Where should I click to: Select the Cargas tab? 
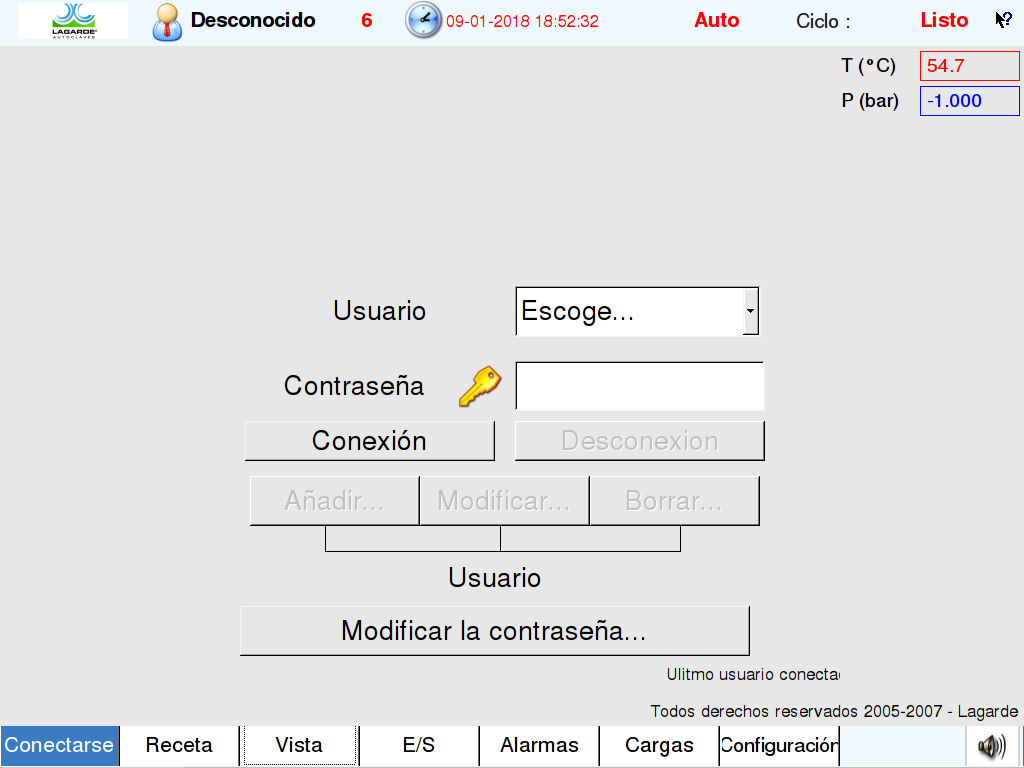click(x=659, y=746)
